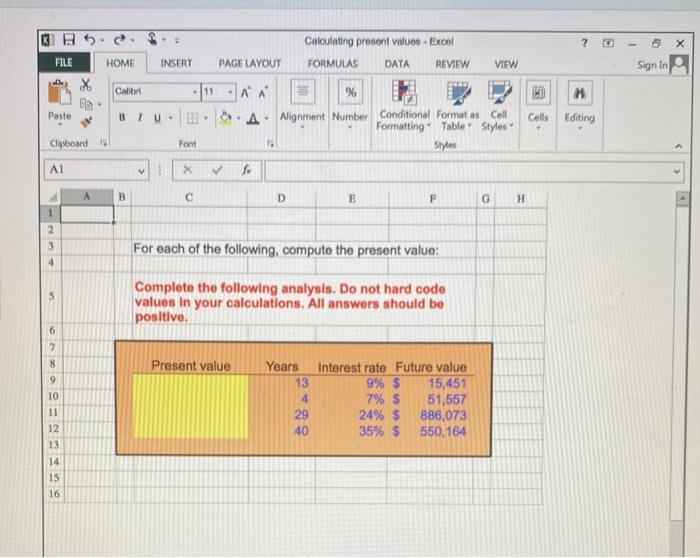Open the FILE tab
Image resolution: width=700 pixels, height=558 pixels.
(x=64, y=62)
